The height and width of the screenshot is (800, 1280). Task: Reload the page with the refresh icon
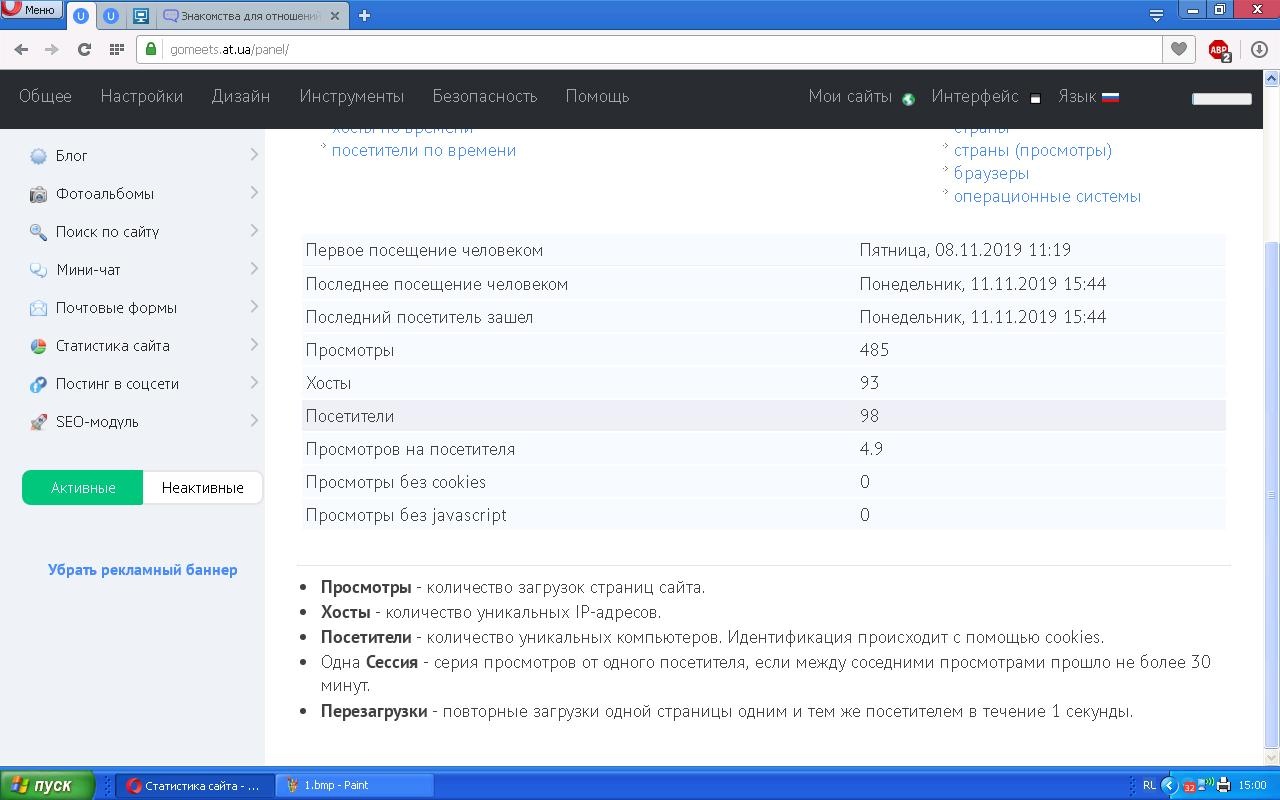coord(84,49)
